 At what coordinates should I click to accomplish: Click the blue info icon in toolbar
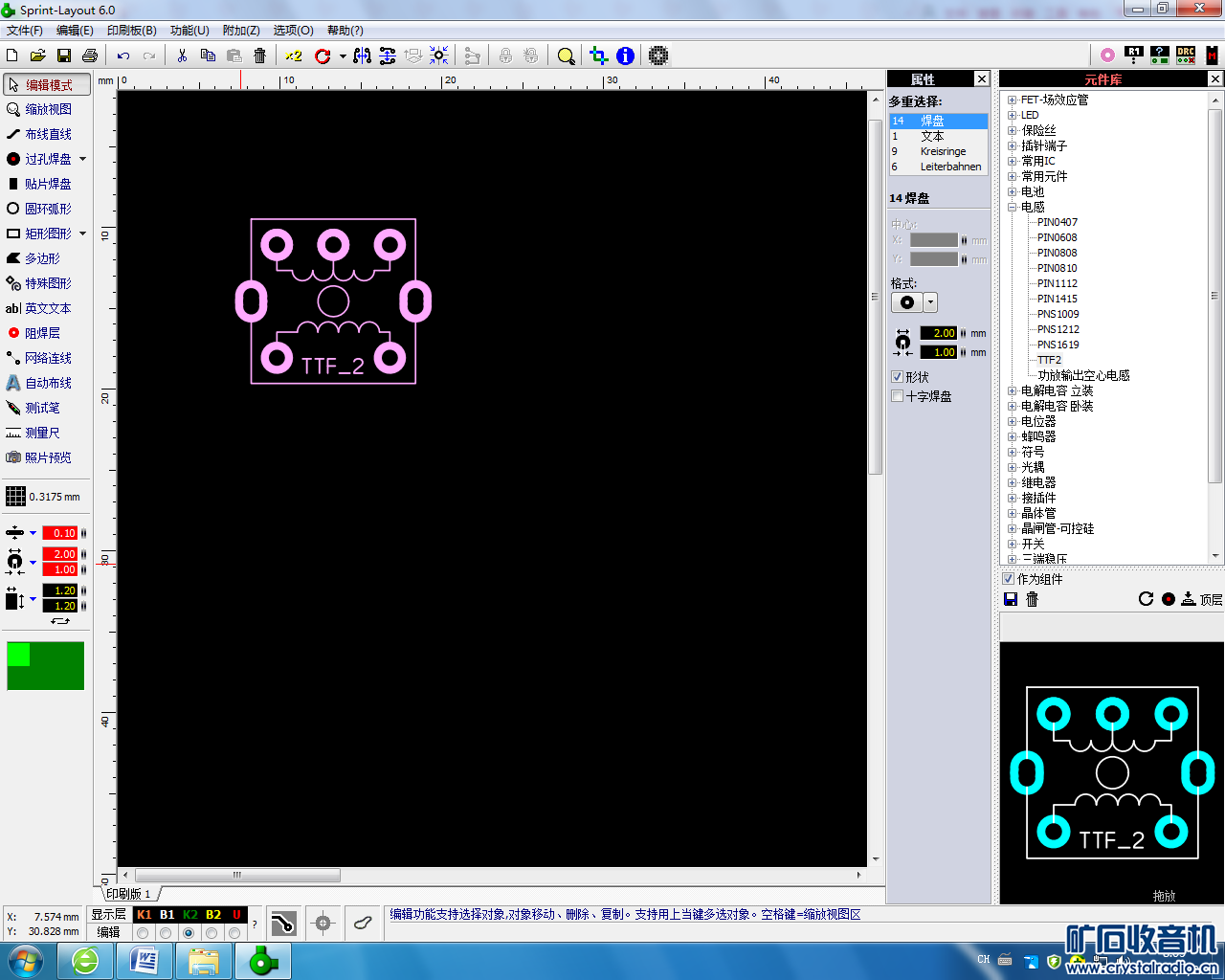(x=625, y=56)
